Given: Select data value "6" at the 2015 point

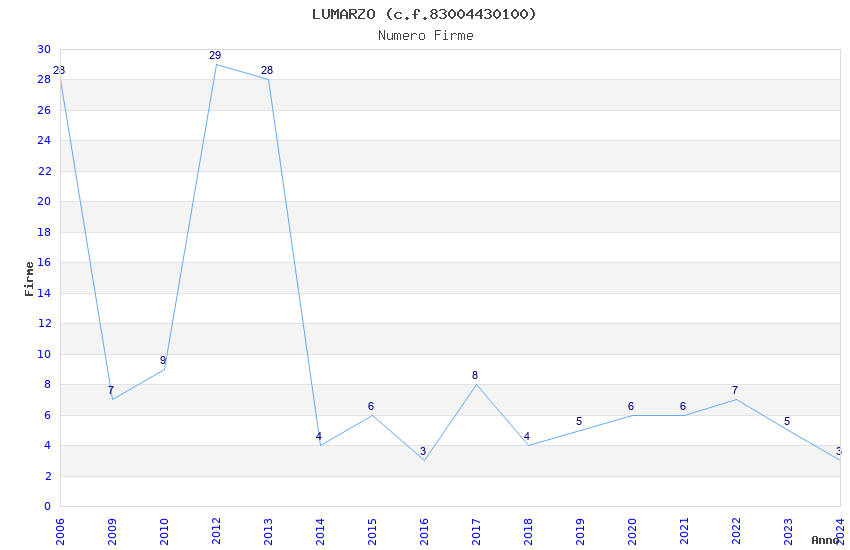Looking at the screenshot, I should 371,406.
